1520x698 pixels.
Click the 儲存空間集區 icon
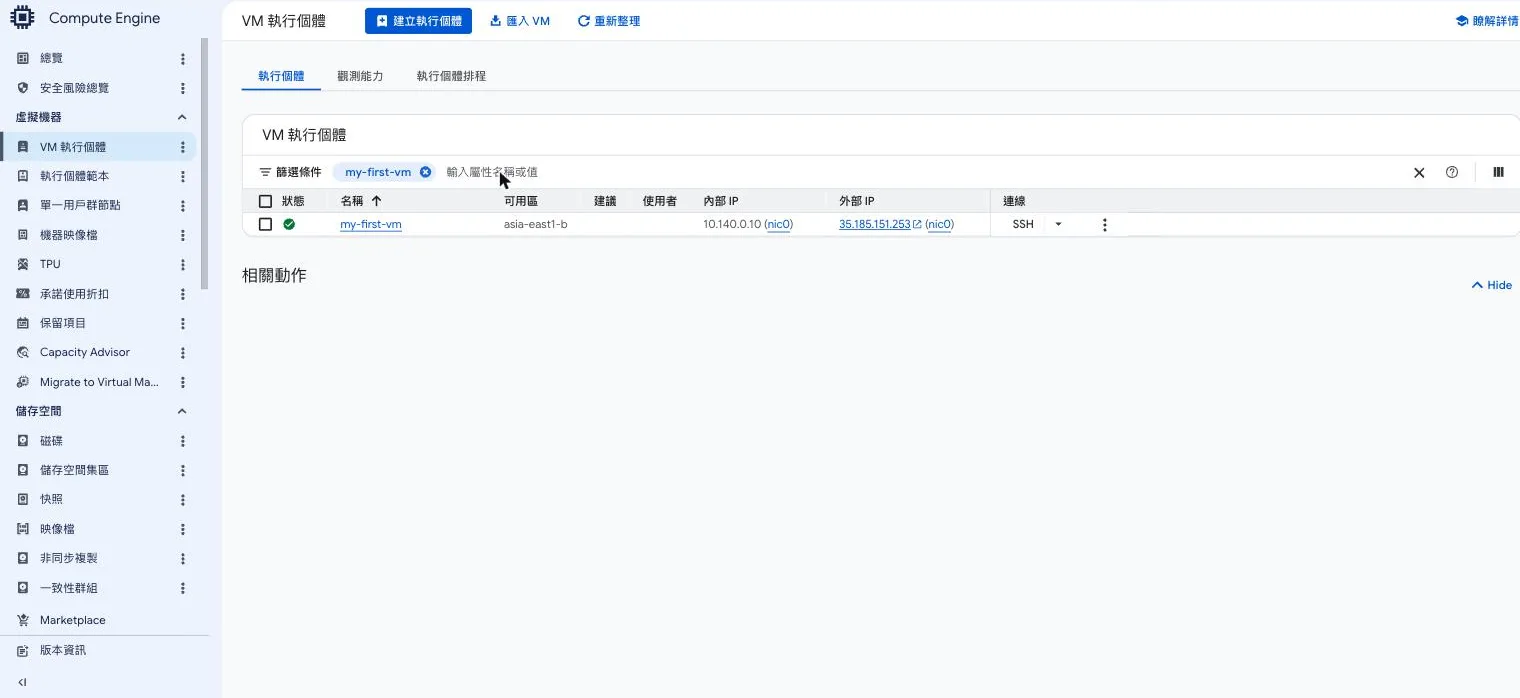(x=23, y=470)
